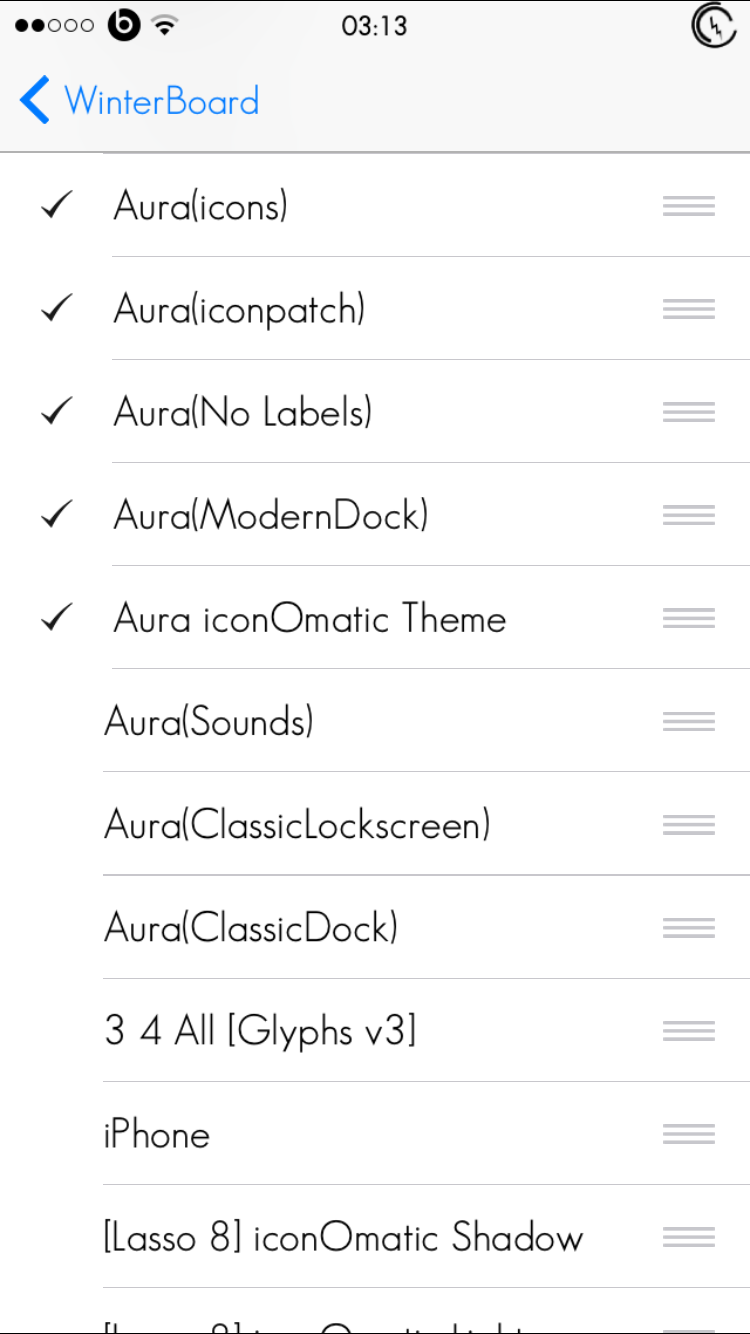This screenshot has width=750, height=1334.
Task: Tap the blue back chevron arrow
Action: pos(34,101)
